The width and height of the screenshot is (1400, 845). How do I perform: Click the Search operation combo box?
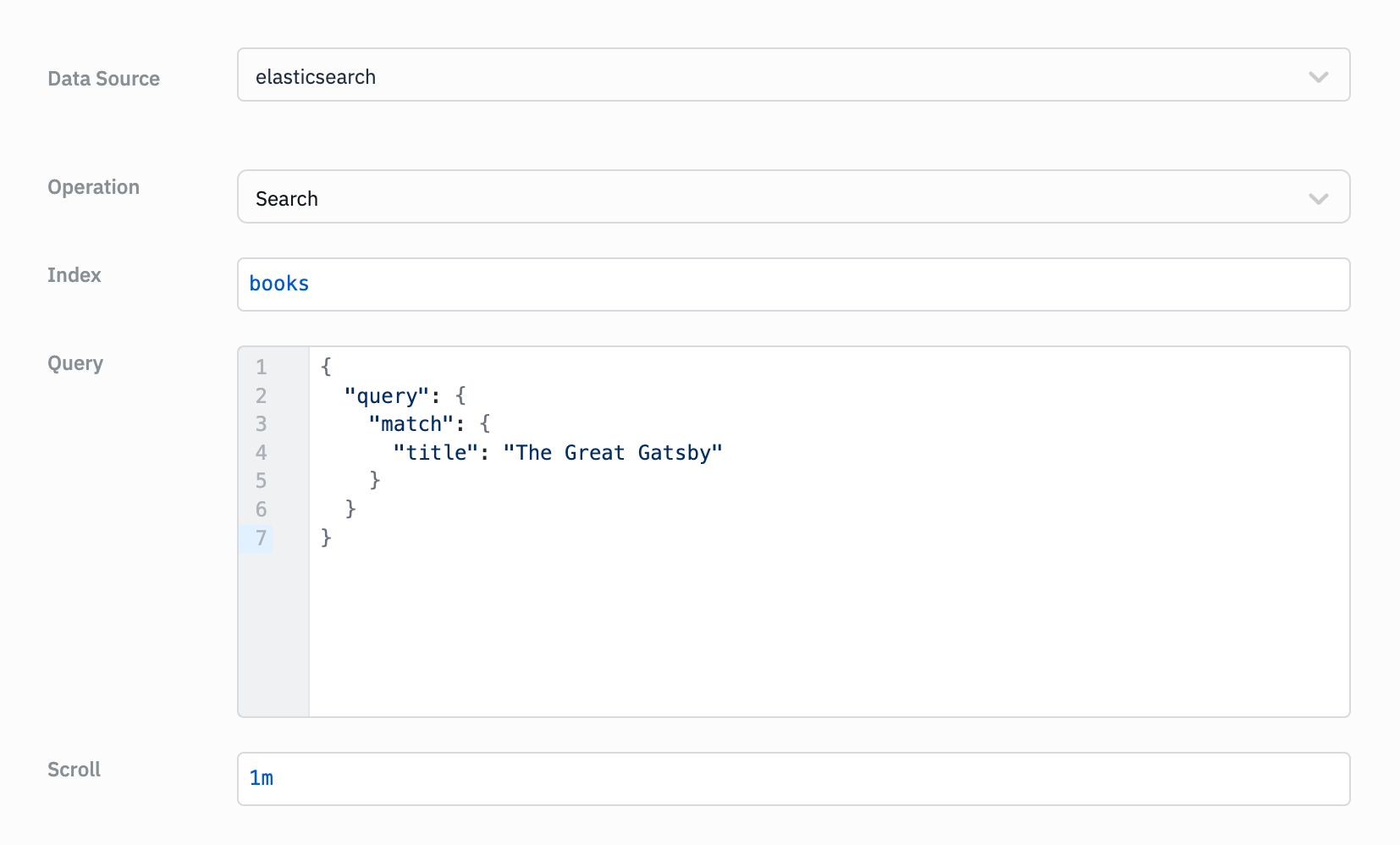762,197
